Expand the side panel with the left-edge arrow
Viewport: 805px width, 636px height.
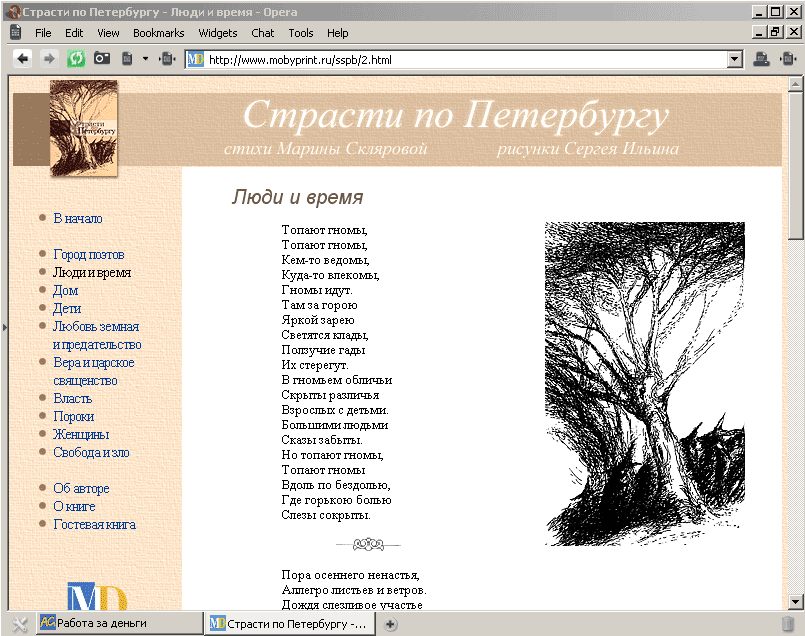5,327
